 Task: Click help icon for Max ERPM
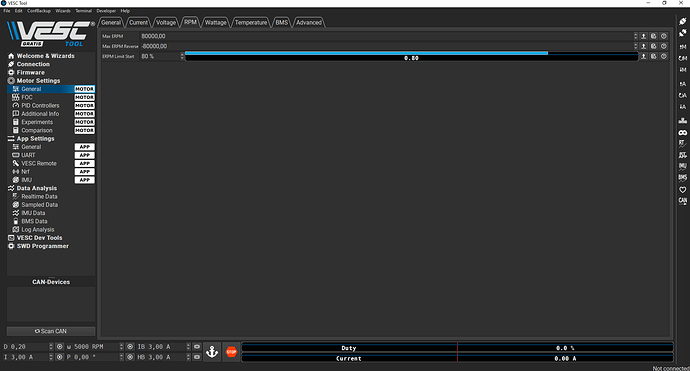coord(664,36)
